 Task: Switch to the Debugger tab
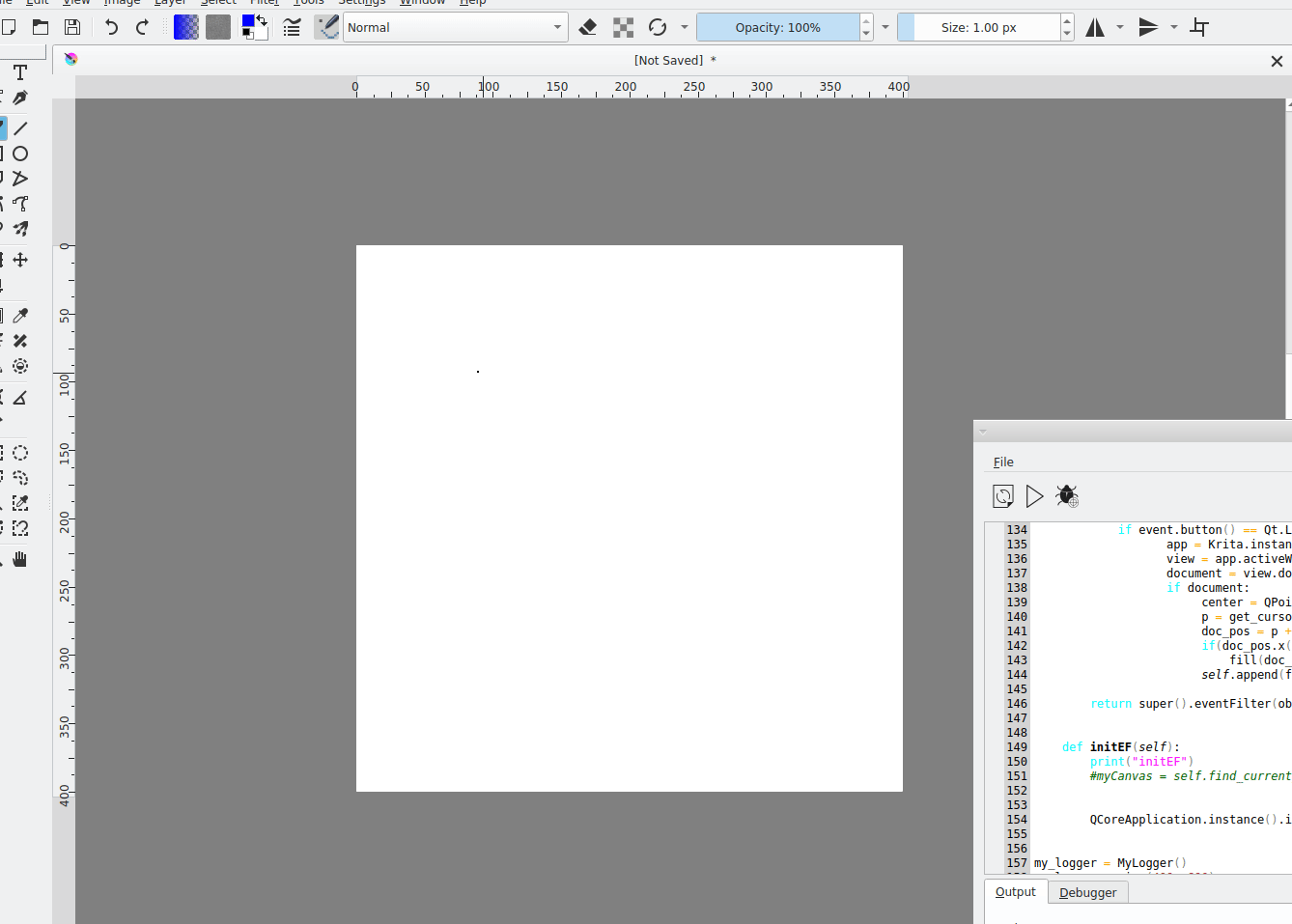coord(1087,893)
